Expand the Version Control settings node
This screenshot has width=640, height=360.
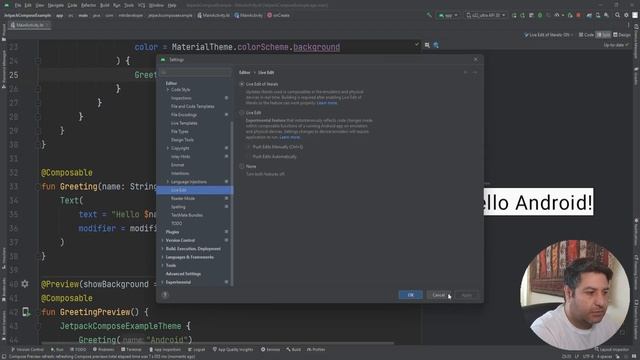click(162, 240)
